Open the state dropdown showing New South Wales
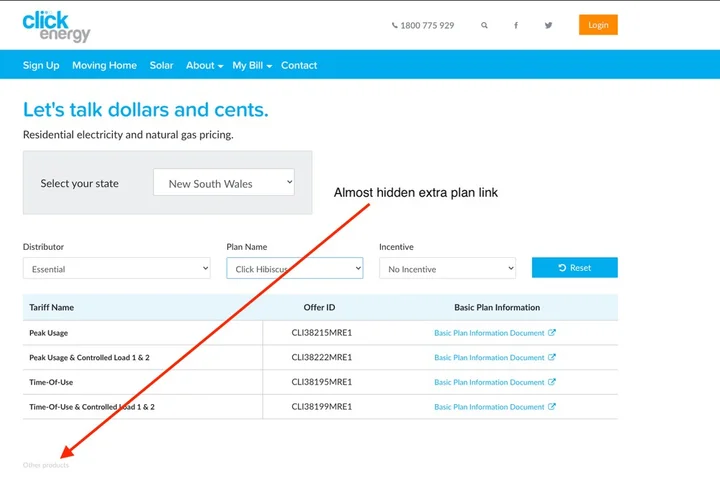Viewport: 720px width, 497px height. coord(224,183)
